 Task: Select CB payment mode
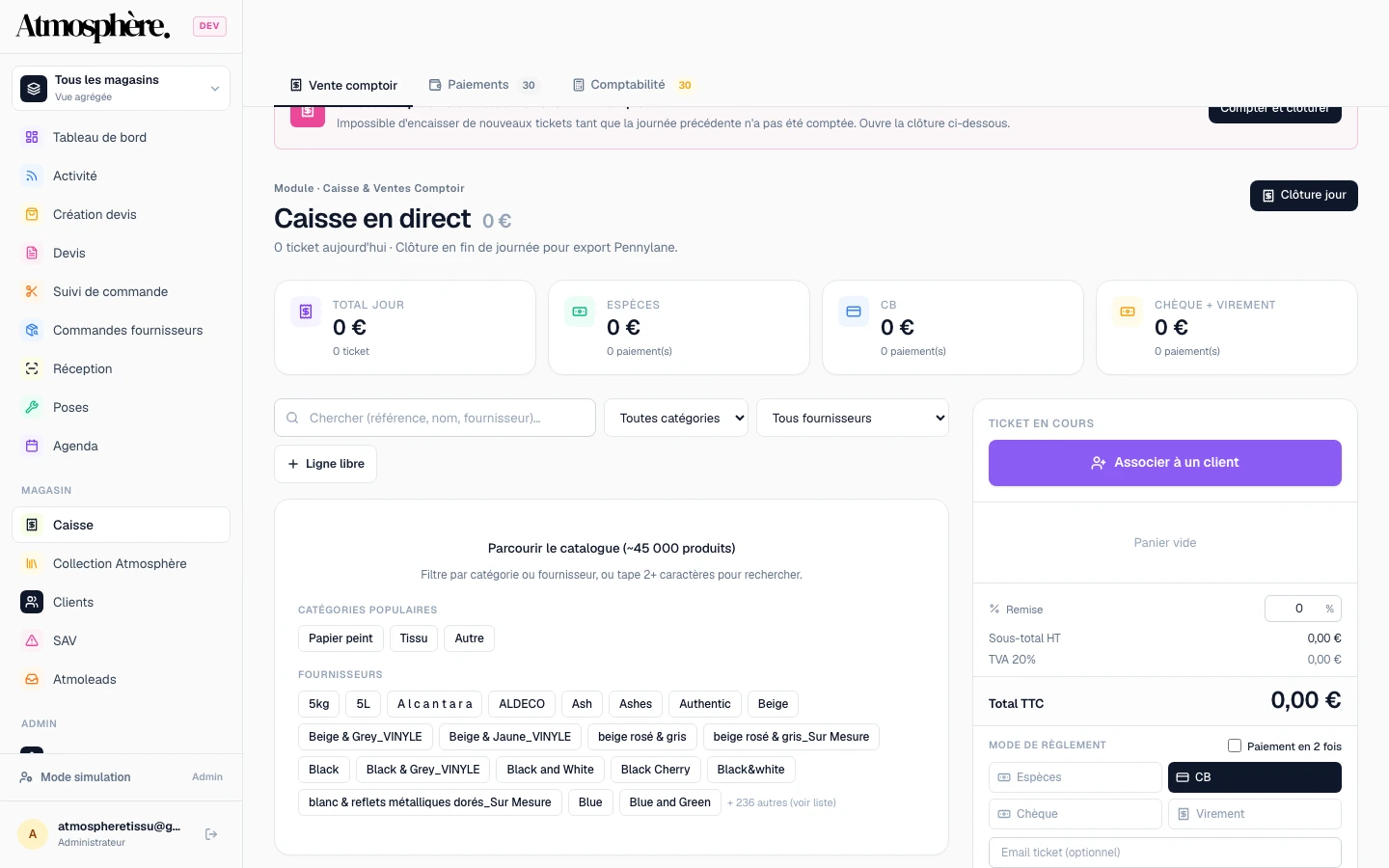click(1255, 777)
